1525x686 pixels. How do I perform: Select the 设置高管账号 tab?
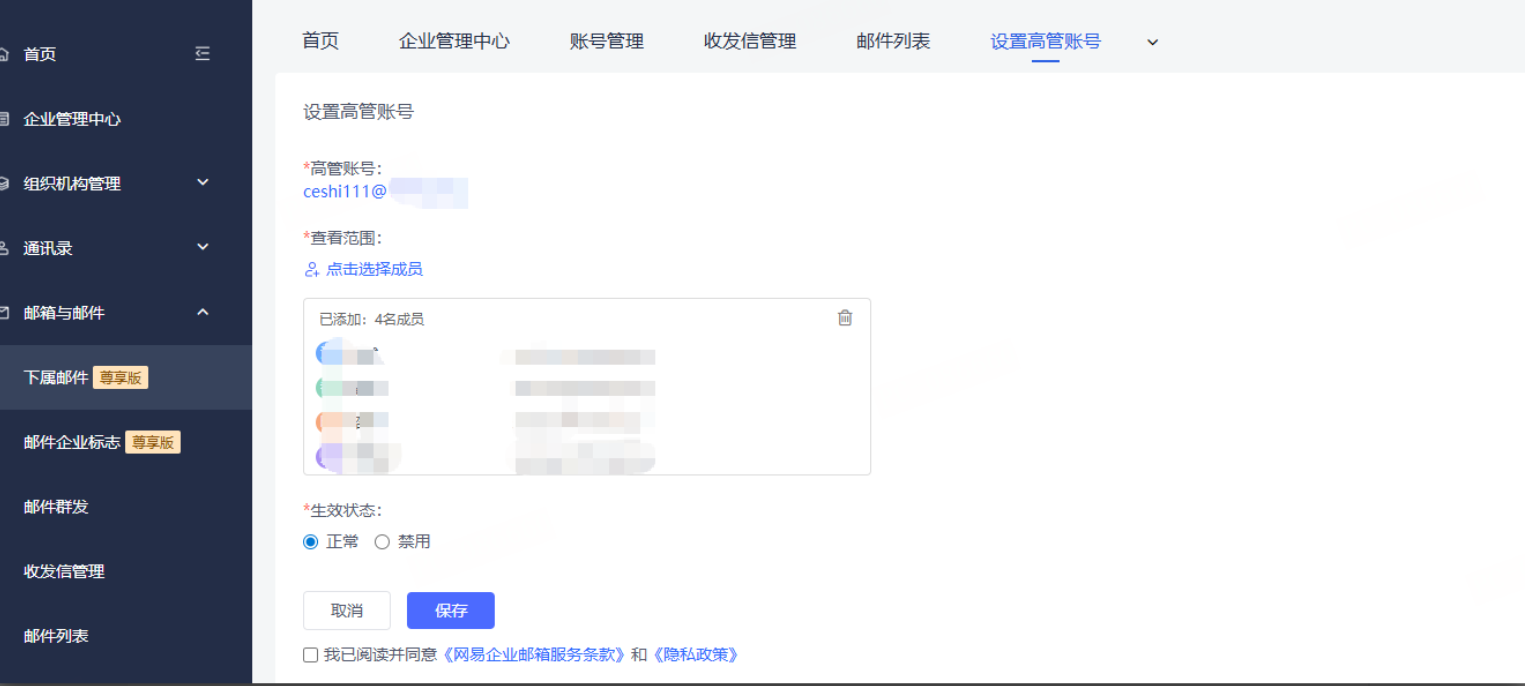[1045, 41]
